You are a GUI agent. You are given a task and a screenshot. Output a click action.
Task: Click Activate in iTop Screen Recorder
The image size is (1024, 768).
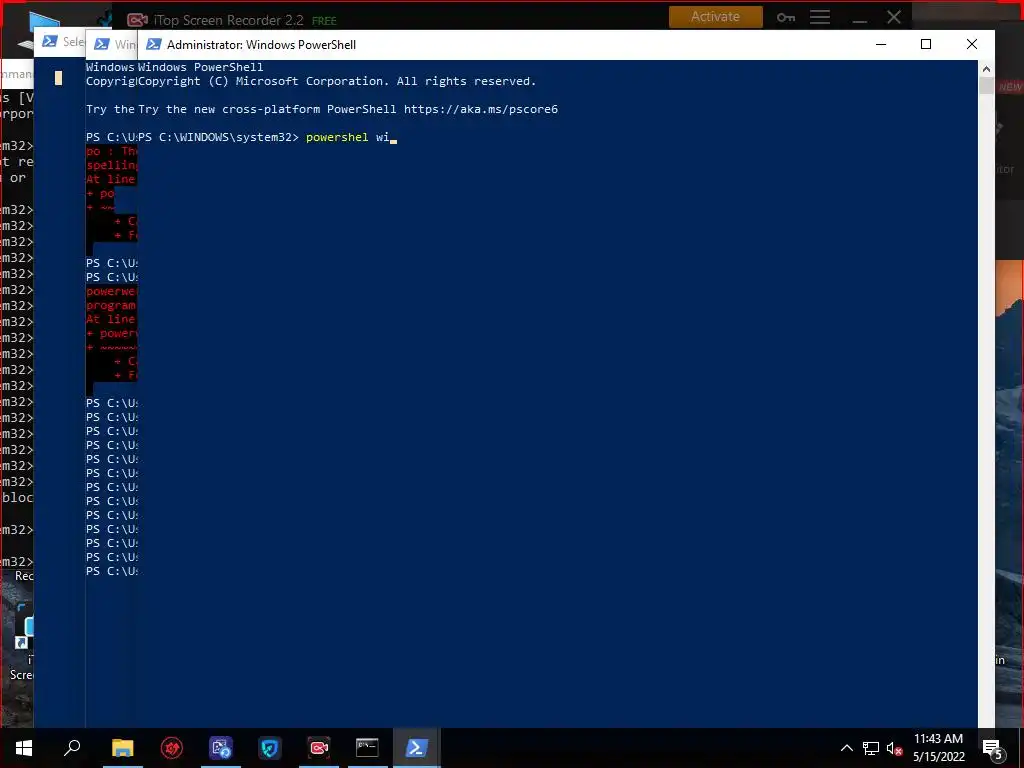[x=716, y=17]
